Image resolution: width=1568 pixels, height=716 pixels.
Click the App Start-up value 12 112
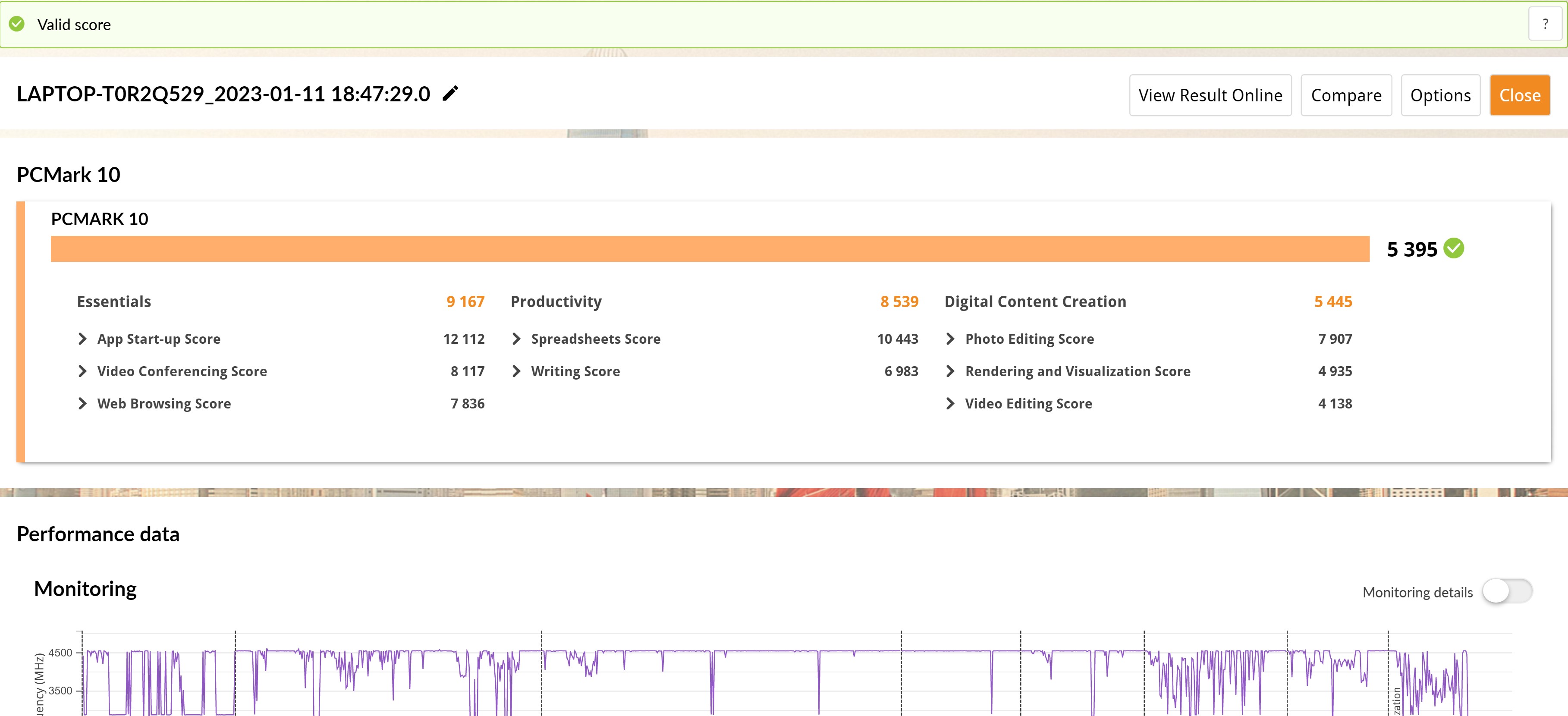tap(464, 339)
